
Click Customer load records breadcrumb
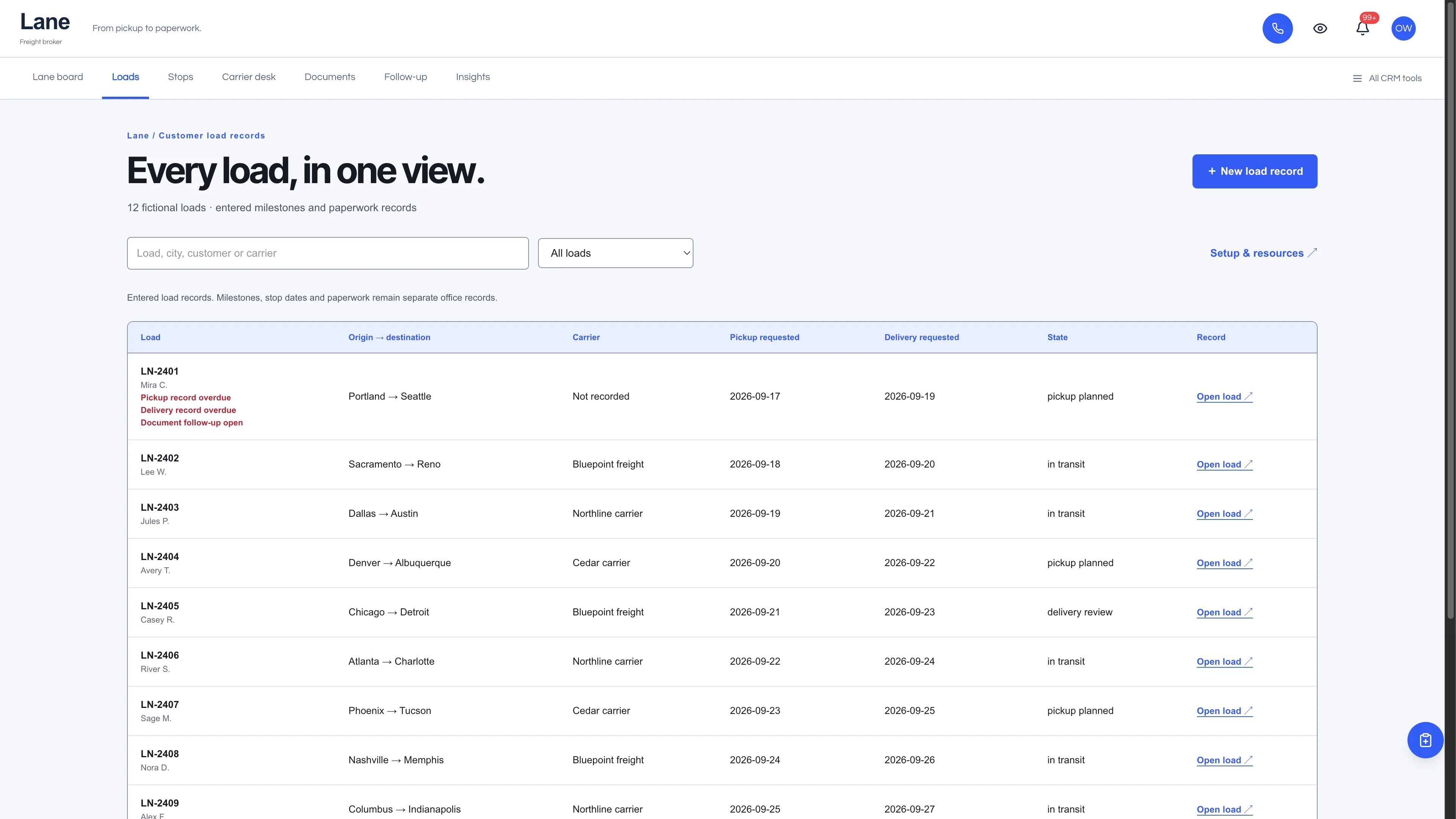click(x=212, y=136)
